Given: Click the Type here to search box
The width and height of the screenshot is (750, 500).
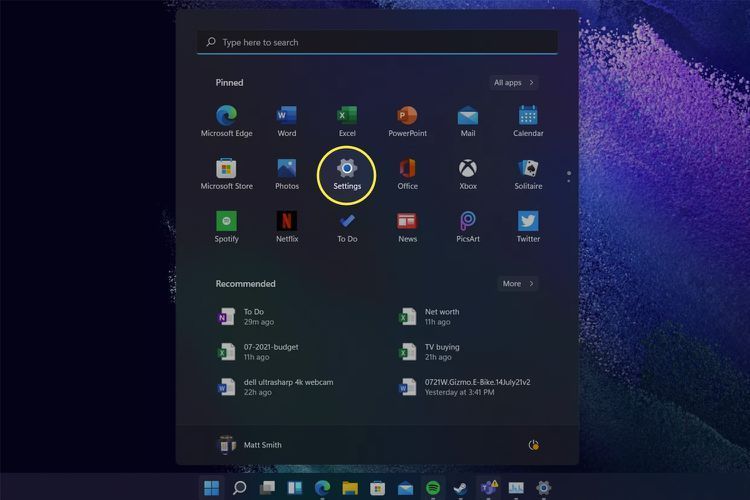Looking at the screenshot, I should (377, 42).
